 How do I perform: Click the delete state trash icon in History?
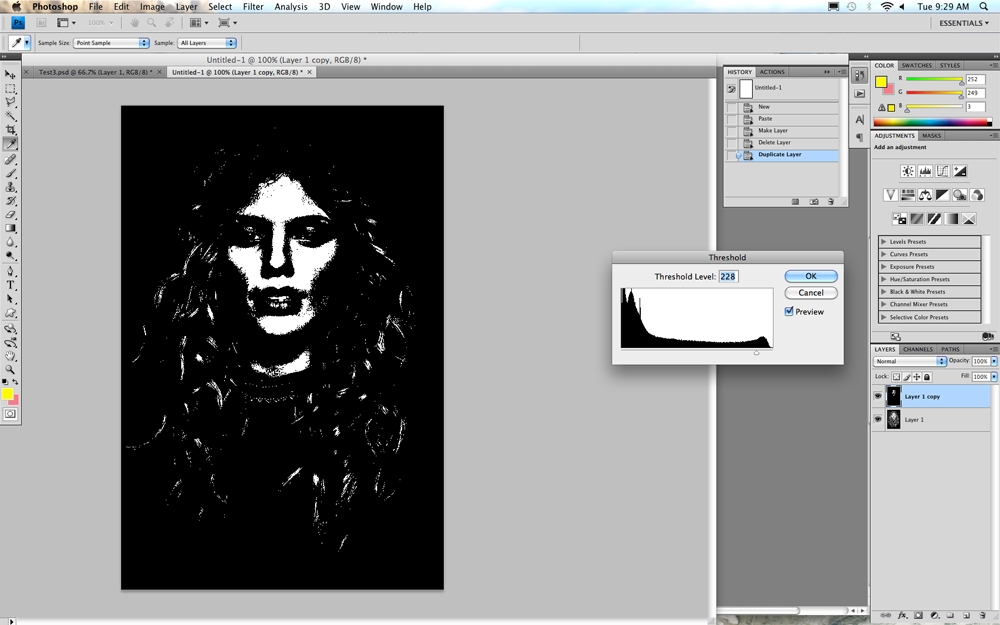click(830, 202)
